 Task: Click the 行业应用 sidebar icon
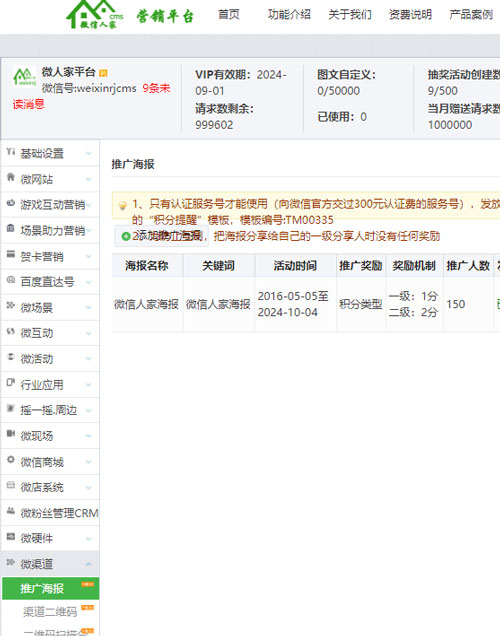[11, 382]
